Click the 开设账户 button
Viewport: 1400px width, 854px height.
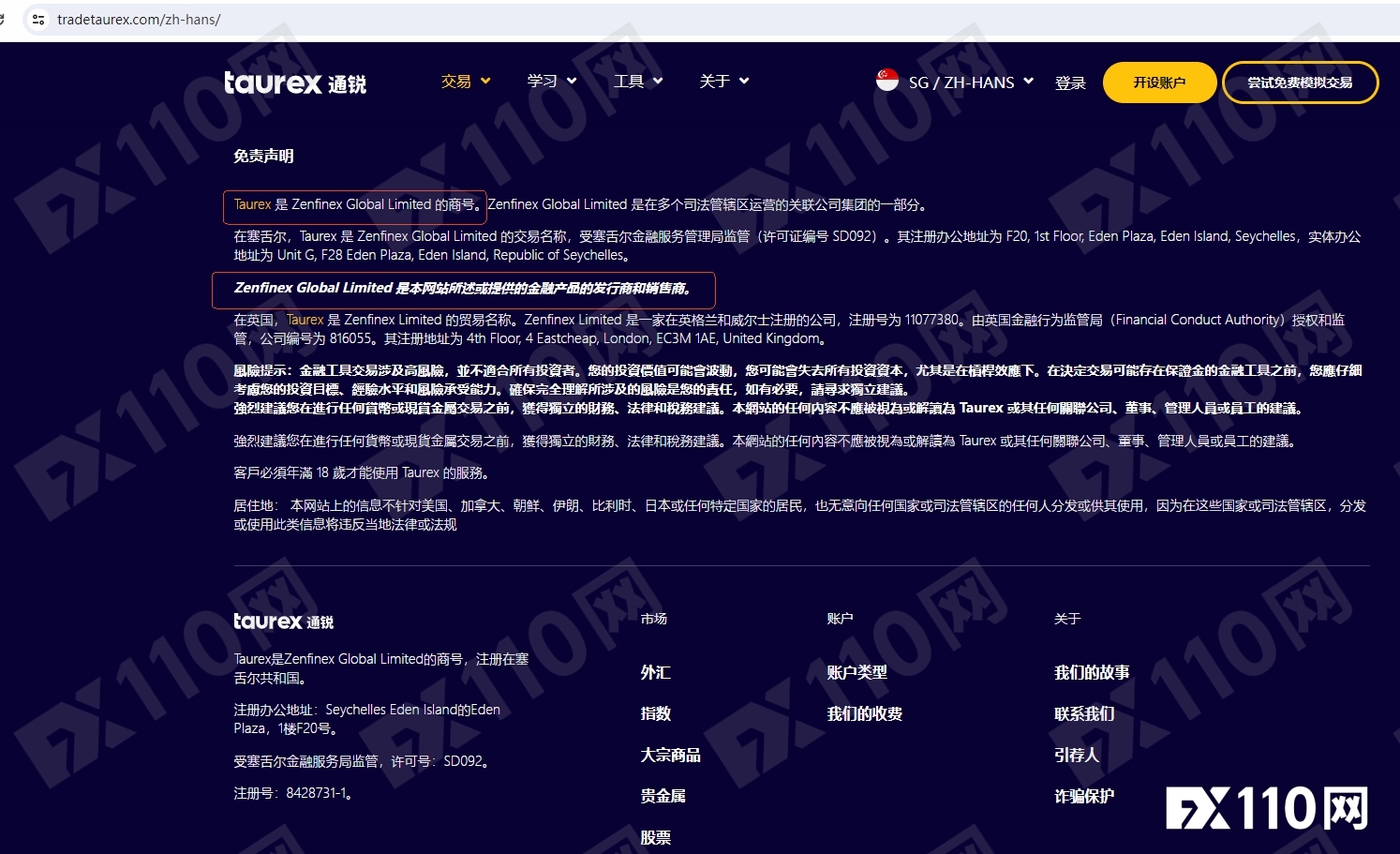coord(1159,82)
